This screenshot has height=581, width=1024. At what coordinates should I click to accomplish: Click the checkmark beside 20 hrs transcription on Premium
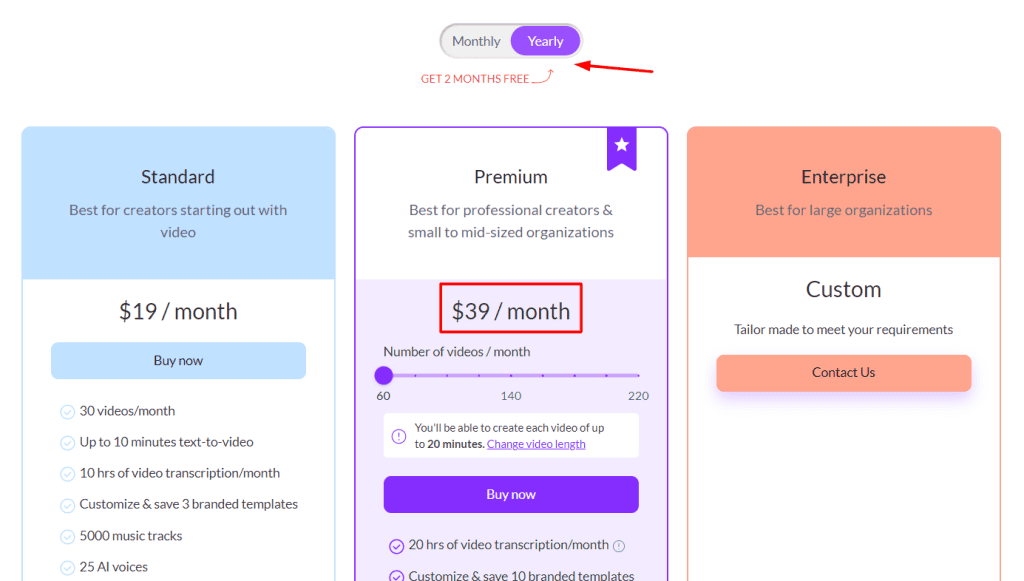click(395, 544)
